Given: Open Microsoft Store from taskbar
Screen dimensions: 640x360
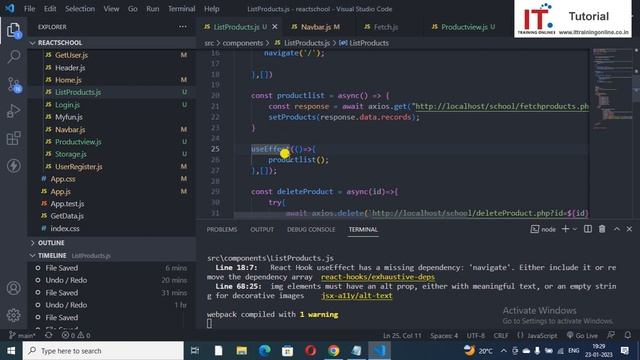Looking at the screenshot, I should pyautogui.click(x=287, y=351).
